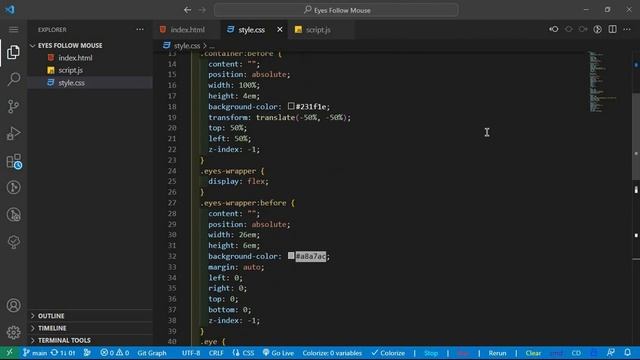Open notifications bell in status bar
The width and height of the screenshot is (640, 360).
[x=627, y=353]
